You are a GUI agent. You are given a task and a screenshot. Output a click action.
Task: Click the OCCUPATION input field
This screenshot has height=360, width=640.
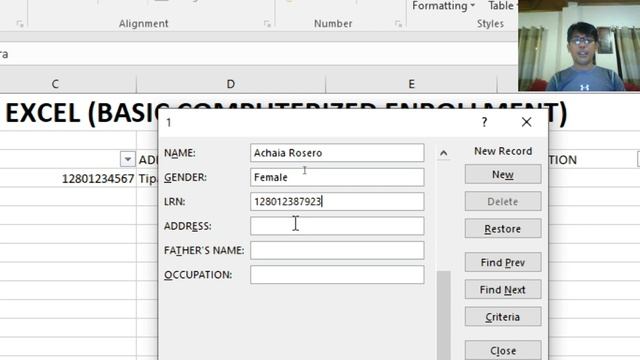pyautogui.click(x=337, y=275)
